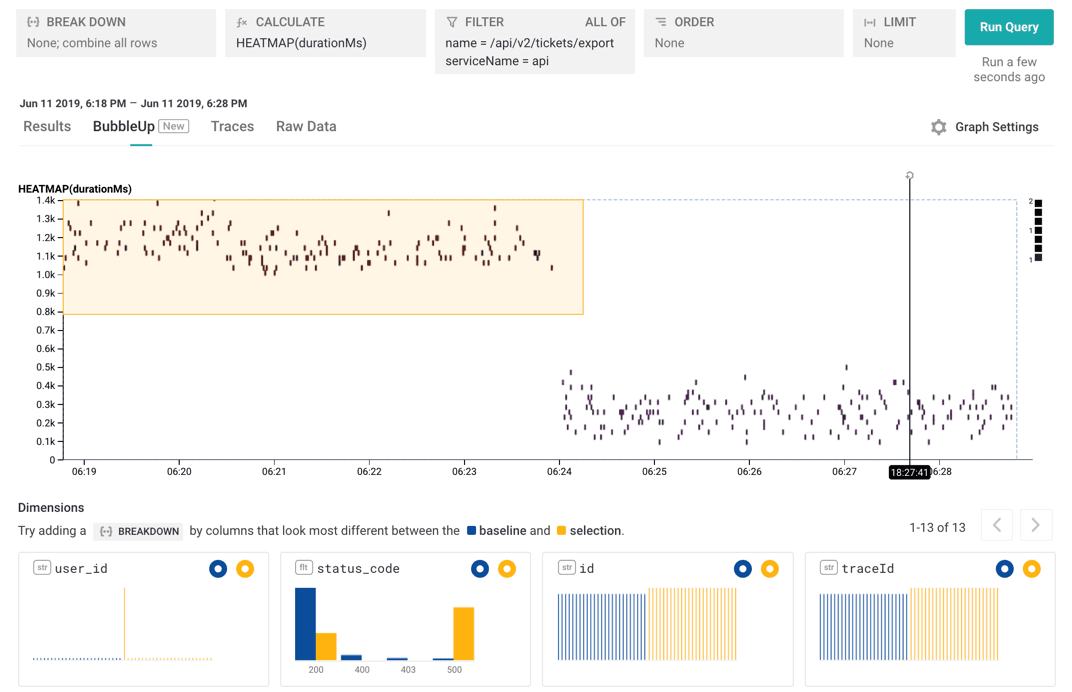Image resolution: width=1072 pixels, height=692 pixels.
Task: Toggle the yellow selection circle on status_code
Action: coord(507,569)
